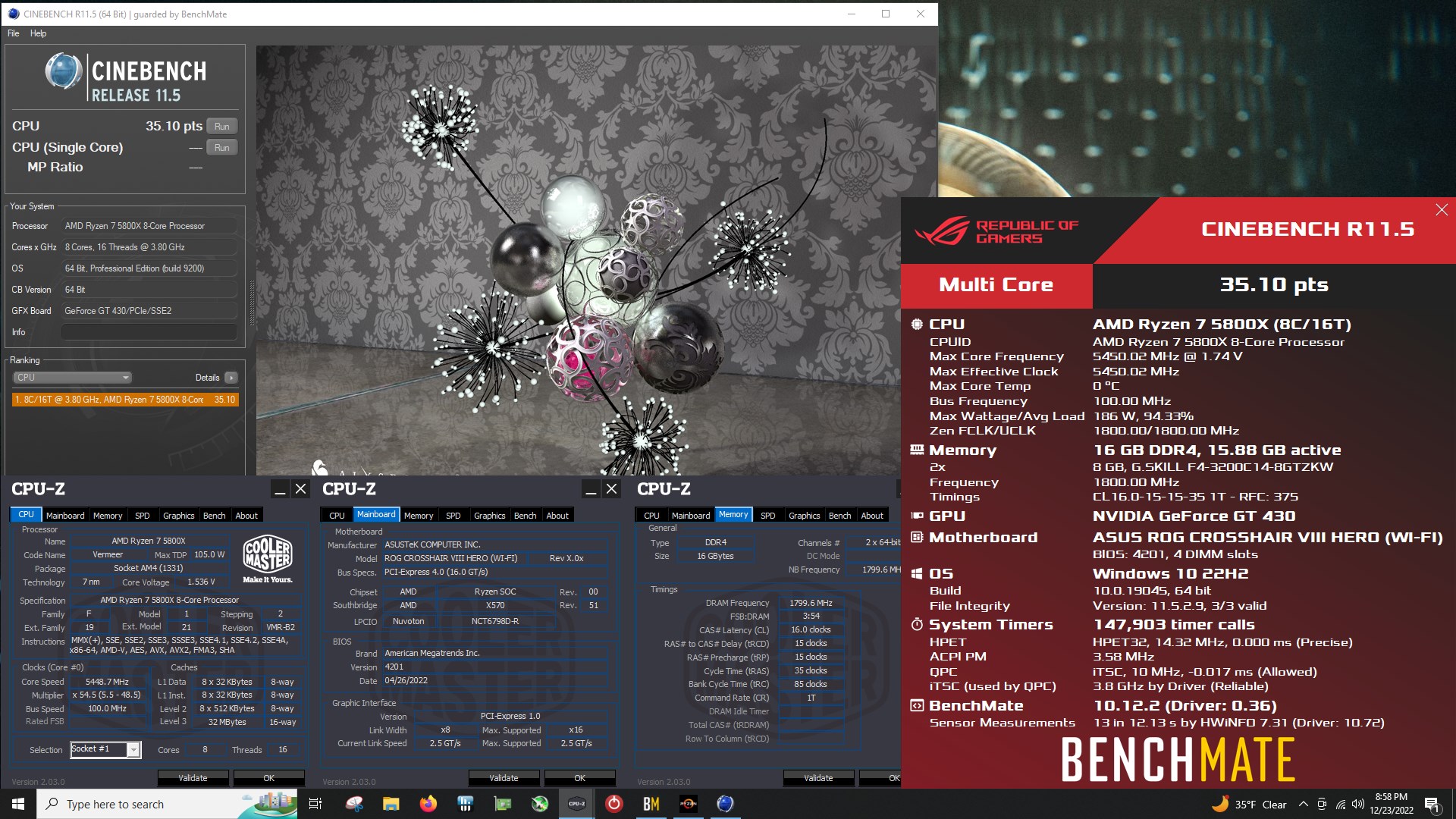Click OK in the Mainboard CPU-Z window
Image resolution: width=1456 pixels, height=819 pixels.
coord(579,778)
